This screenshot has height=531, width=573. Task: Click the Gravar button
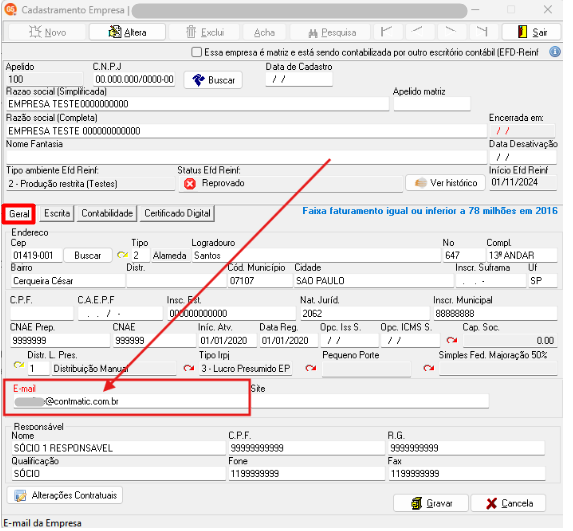coord(431,503)
